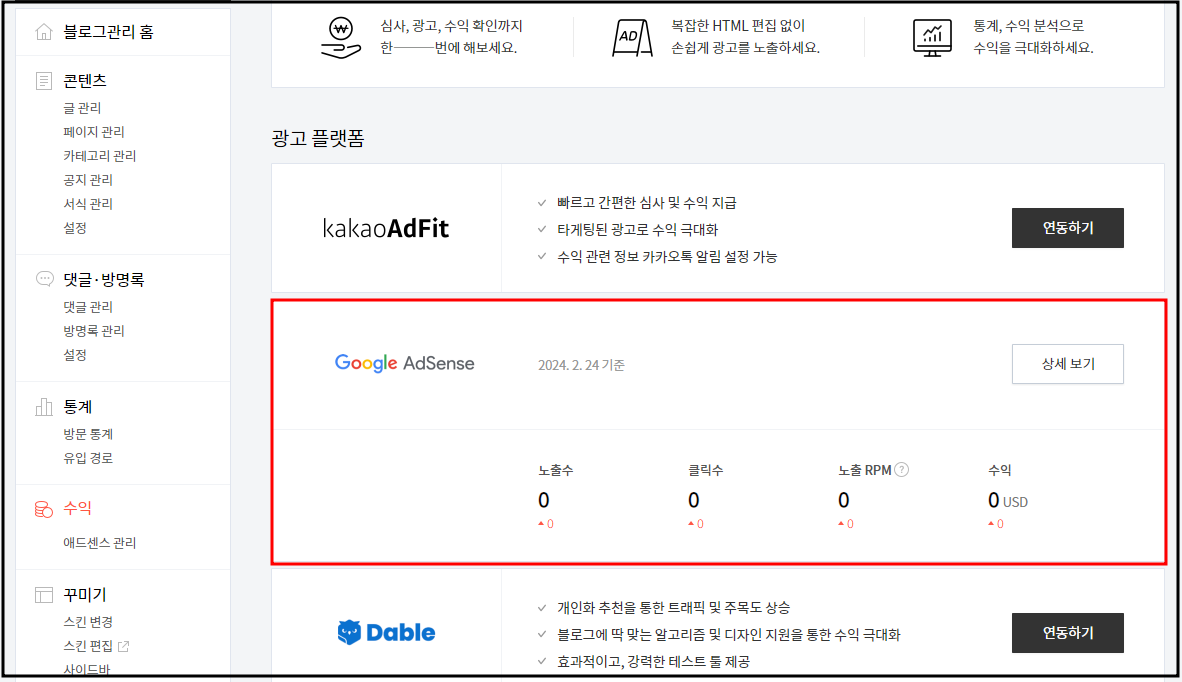
Task: Click the 통계 bar chart icon
Action: (x=44, y=407)
